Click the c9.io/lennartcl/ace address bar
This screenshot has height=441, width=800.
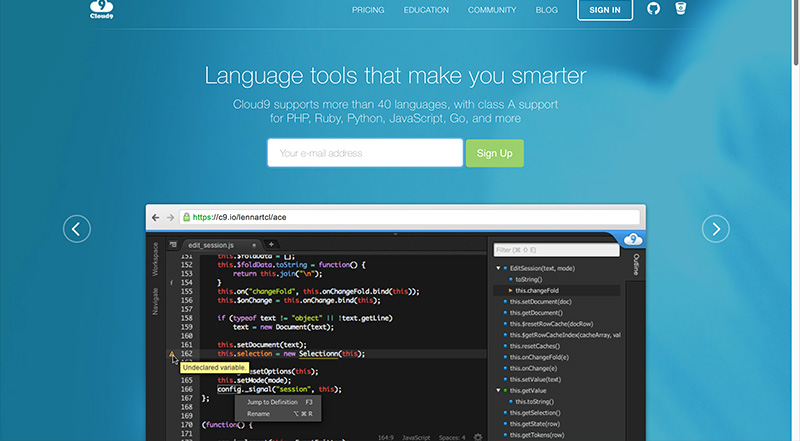(410, 217)
